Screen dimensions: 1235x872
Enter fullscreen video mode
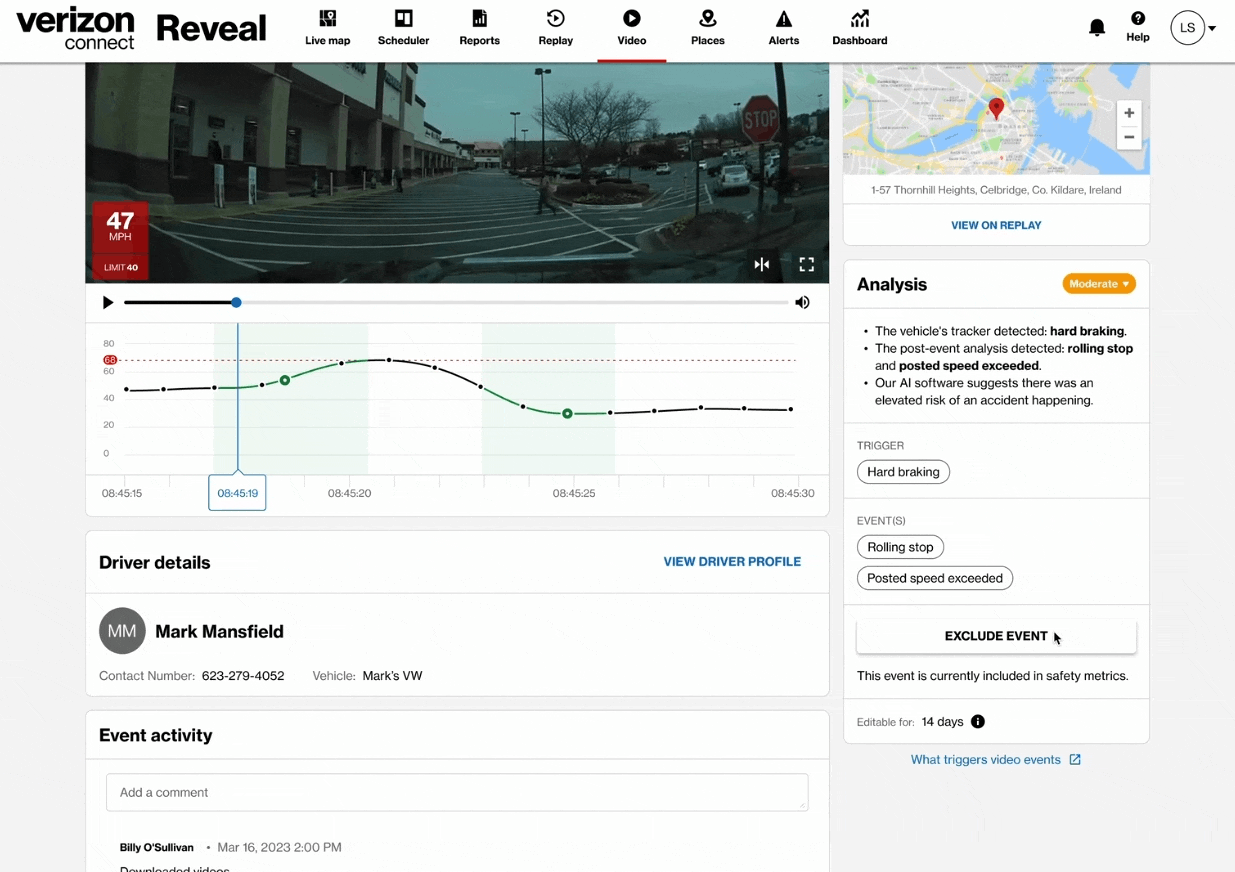pos(806,264)
